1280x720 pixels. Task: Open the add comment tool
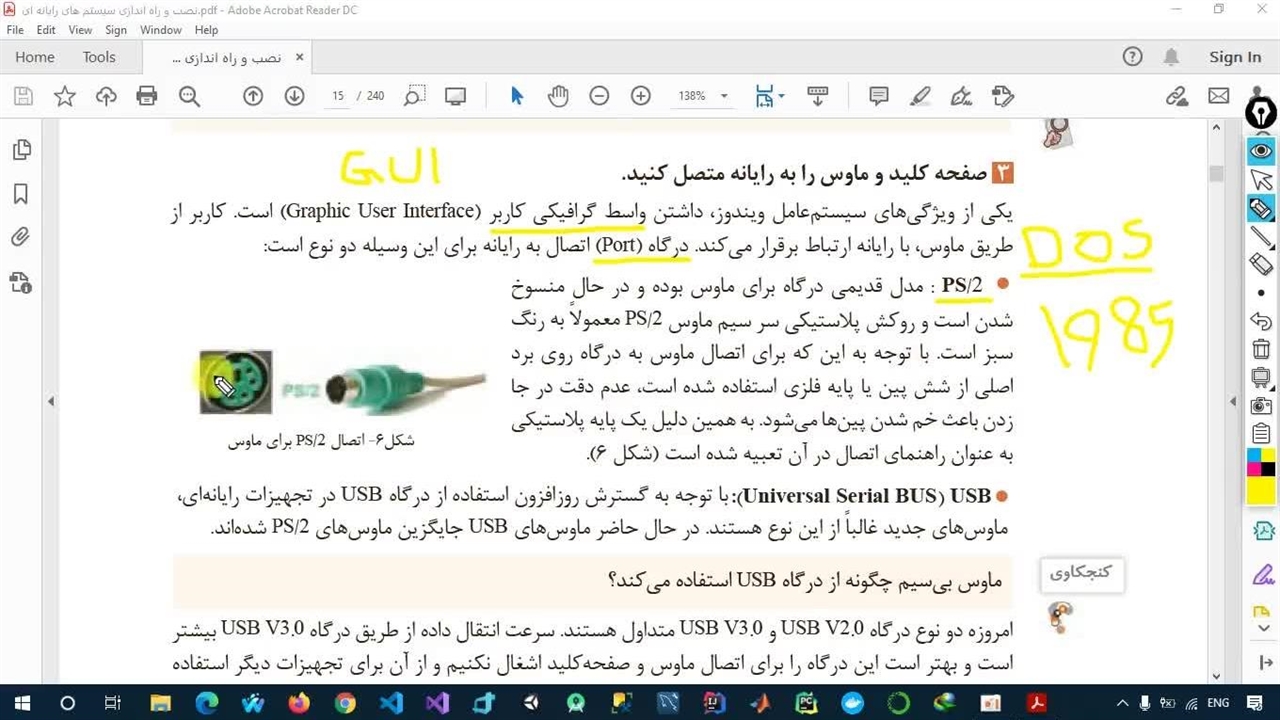(x=879, y=96)
